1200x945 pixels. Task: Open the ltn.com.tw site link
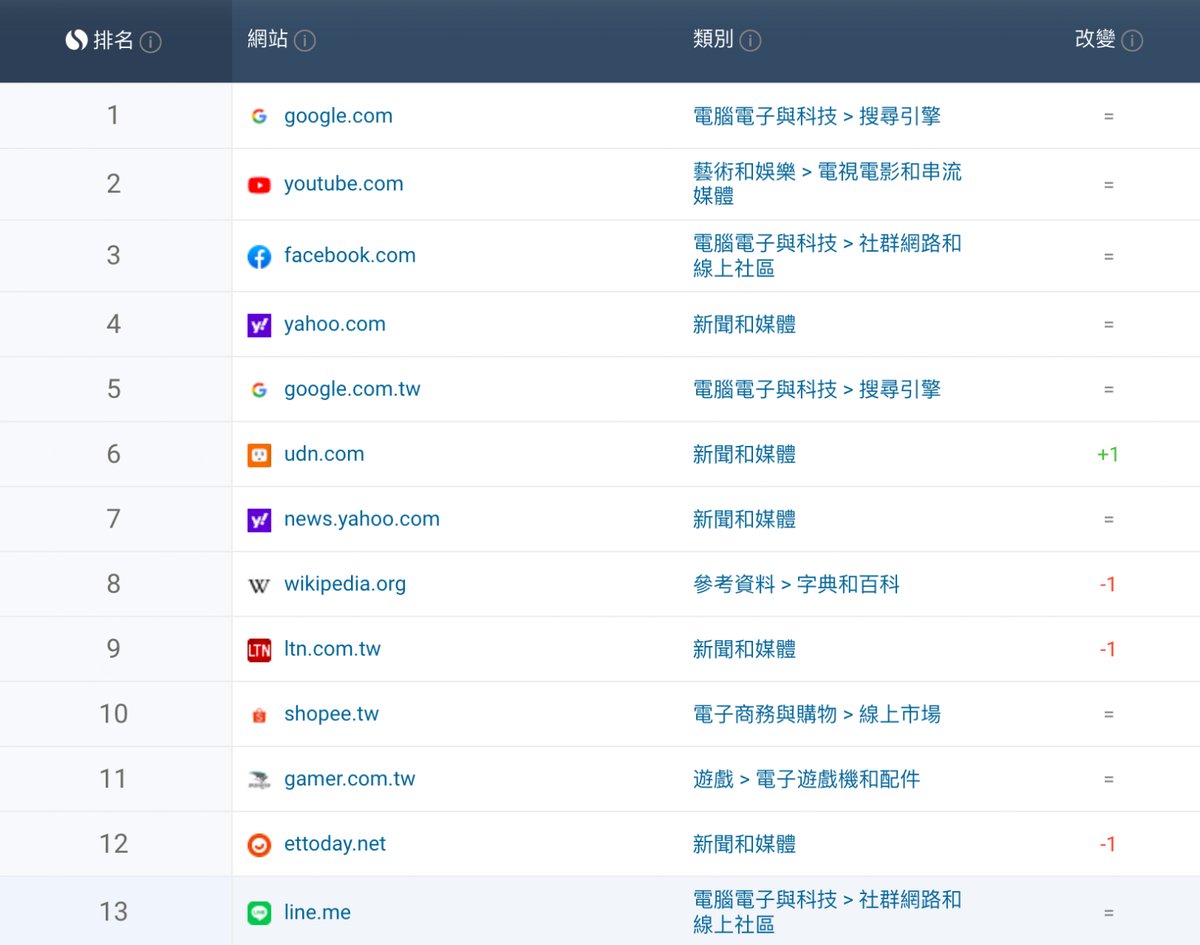[x=332, y=649]
